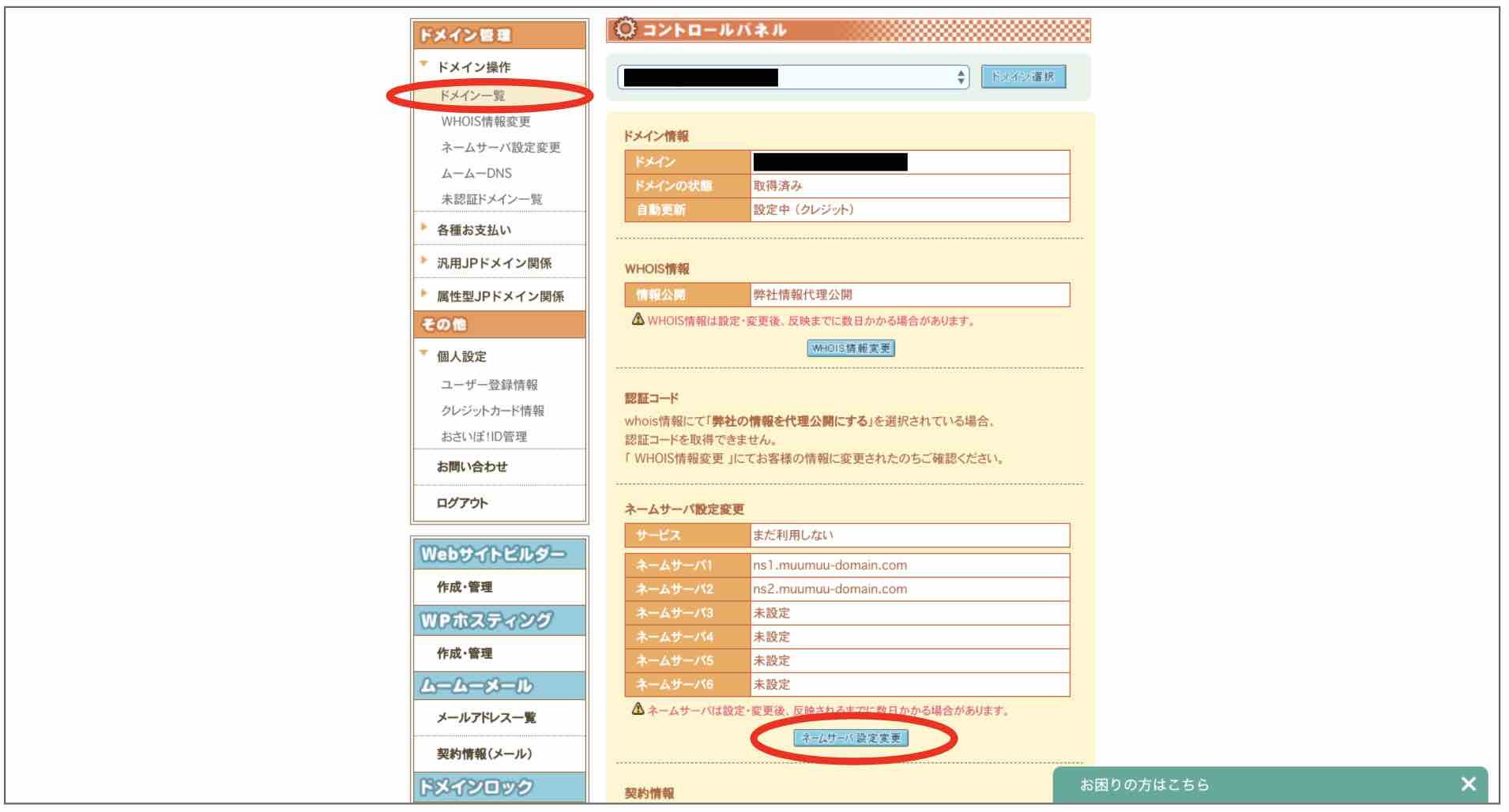Click the ドメインロック section header
Viewport: 1509px width, 812px height.
[x=499, y=788]
